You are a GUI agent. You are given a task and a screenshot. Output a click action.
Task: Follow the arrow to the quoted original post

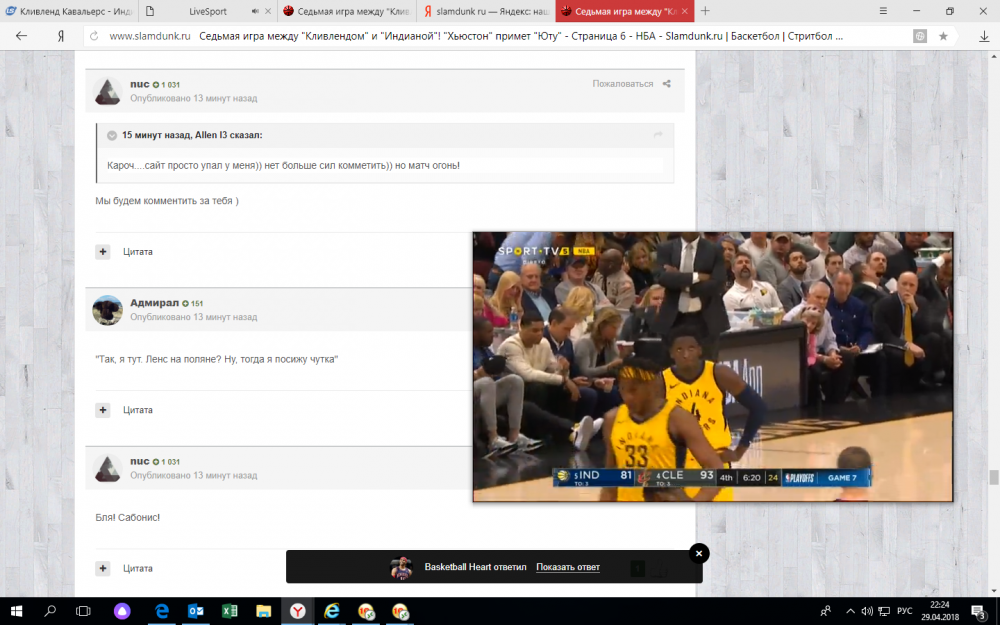pyautogui.click(x=658, y=135)
